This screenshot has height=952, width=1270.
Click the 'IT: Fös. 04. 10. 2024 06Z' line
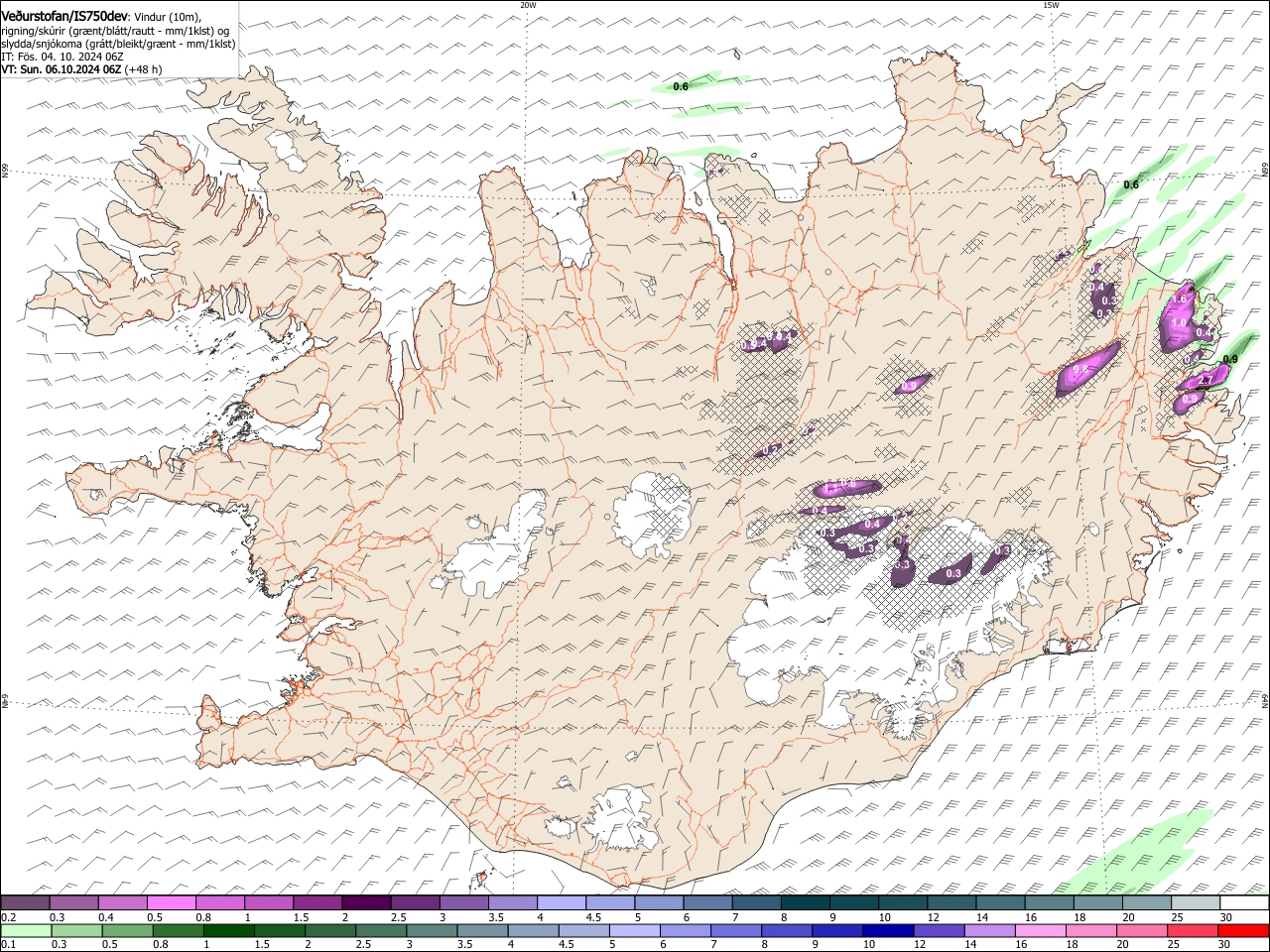tap(62, 58)
